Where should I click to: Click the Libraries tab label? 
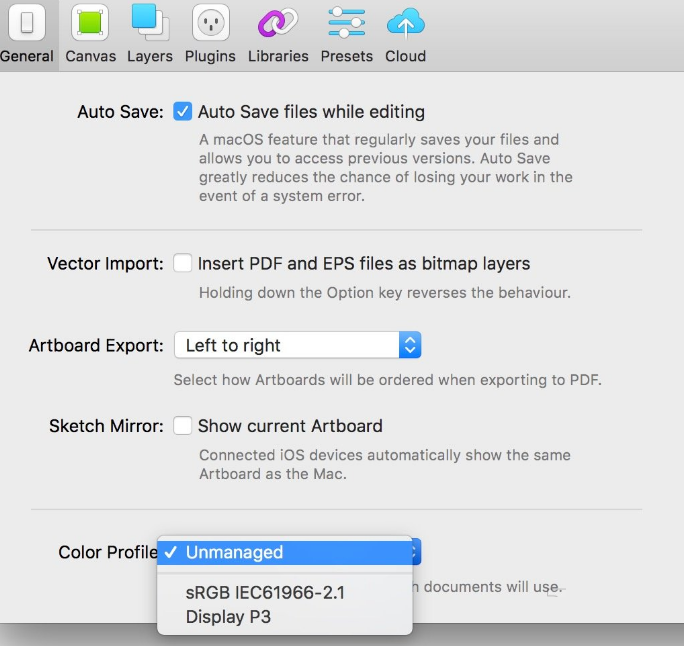[x=278, y=56]
